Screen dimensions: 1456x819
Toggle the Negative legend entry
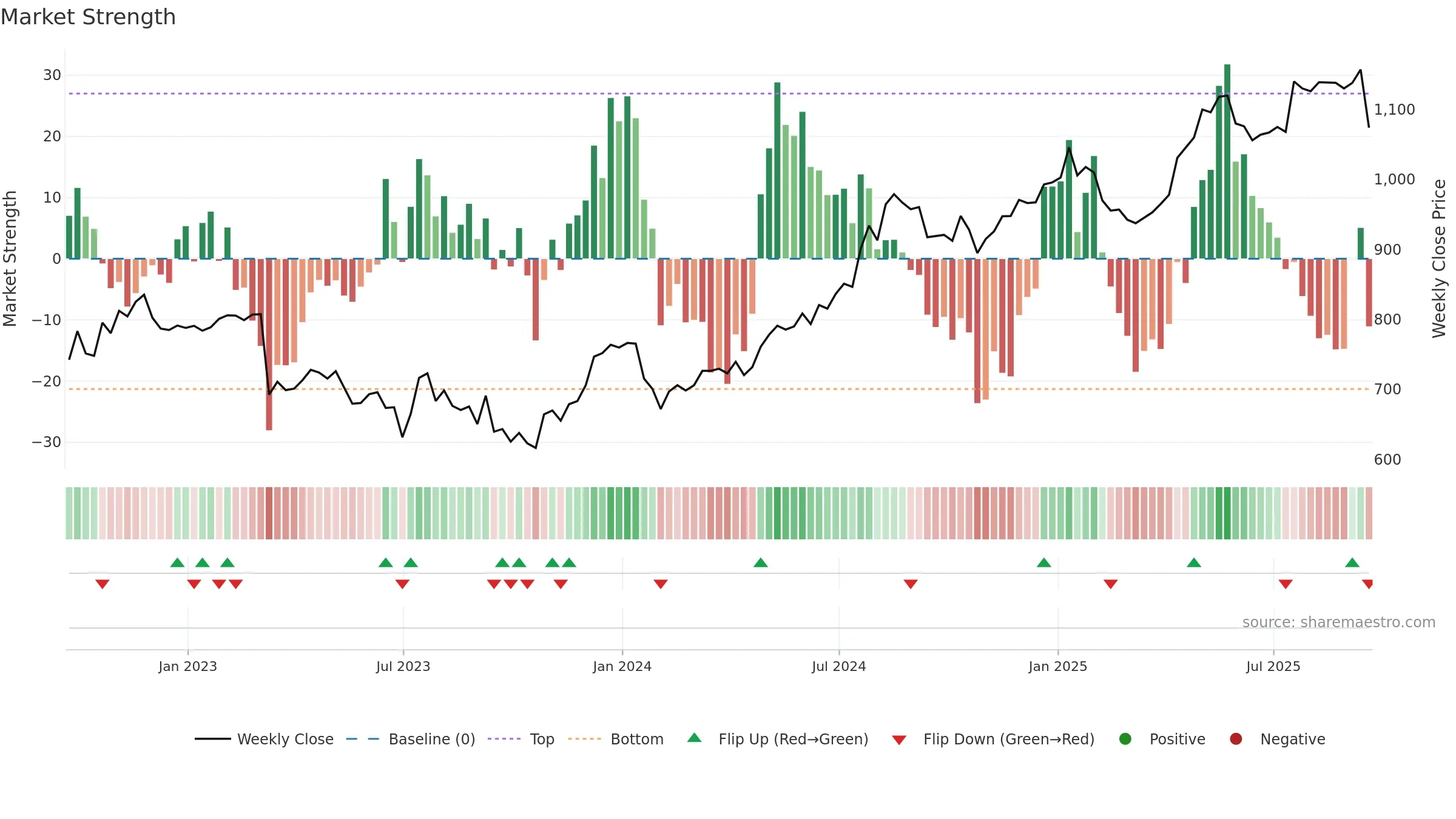(x=1277, y=739)
